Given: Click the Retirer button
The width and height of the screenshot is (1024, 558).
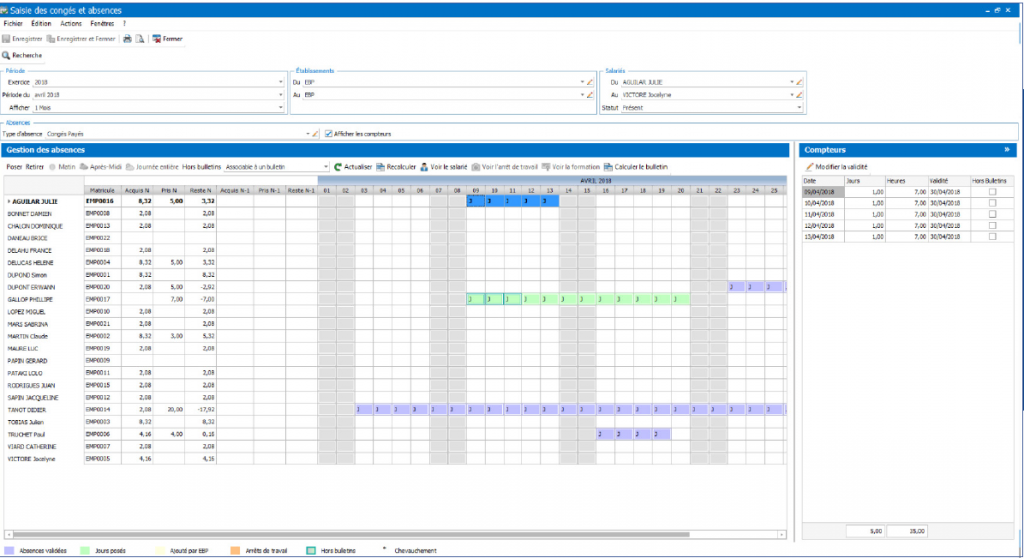Looking at the screenshot, I should pos(35,167).
